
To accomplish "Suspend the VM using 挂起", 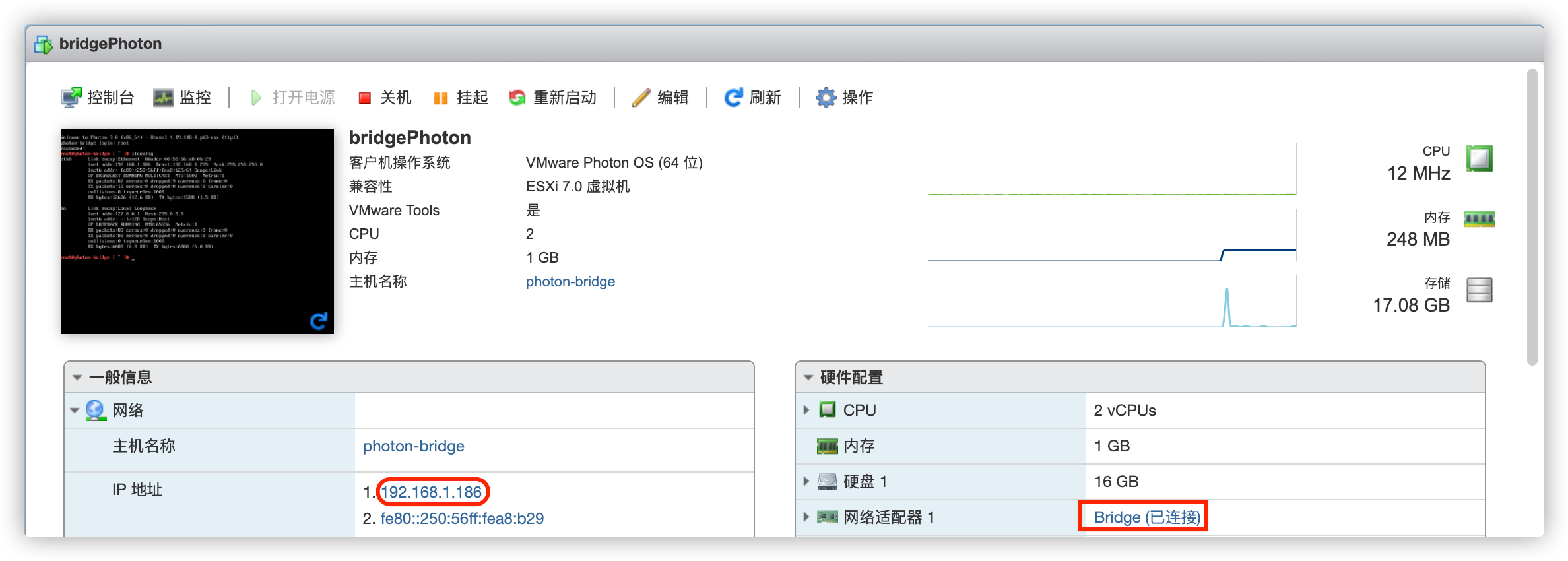I will point(461,98).
